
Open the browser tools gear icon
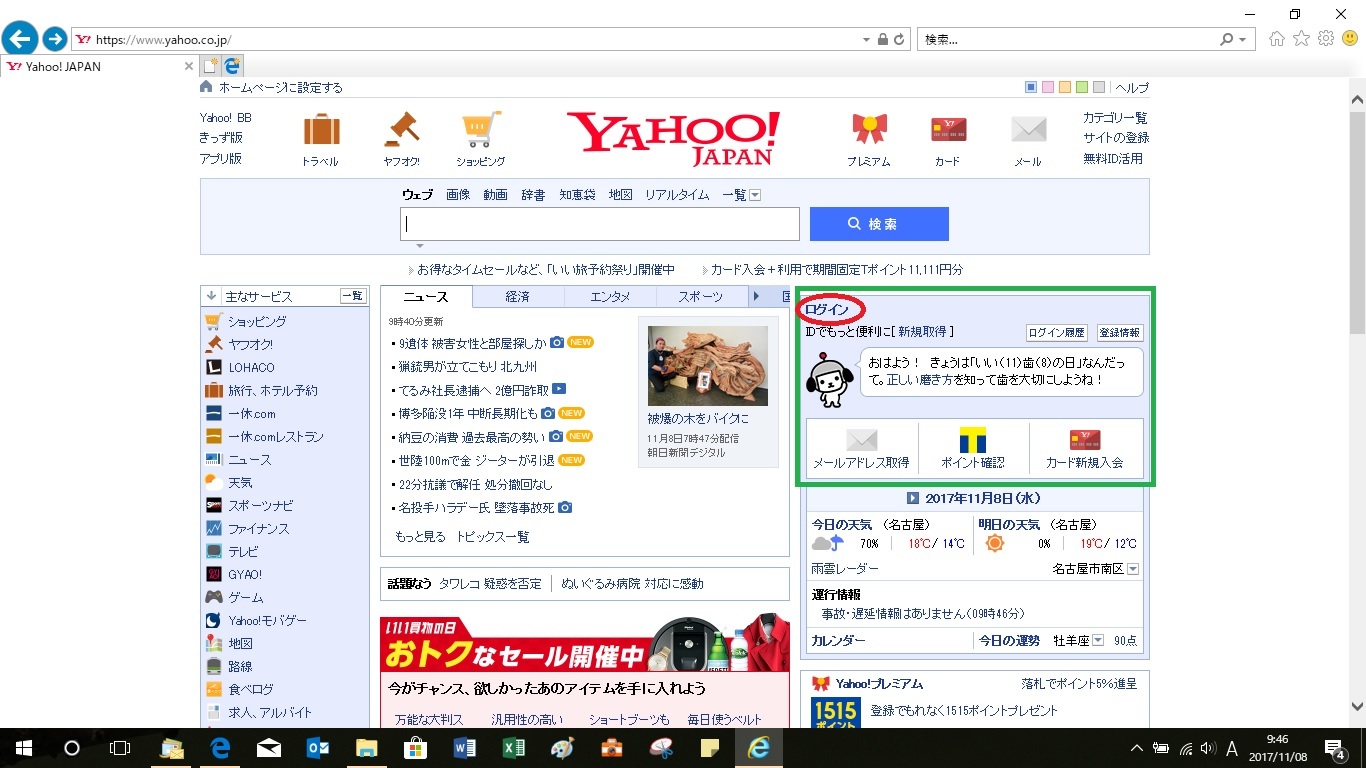[x=1326, y=39]
